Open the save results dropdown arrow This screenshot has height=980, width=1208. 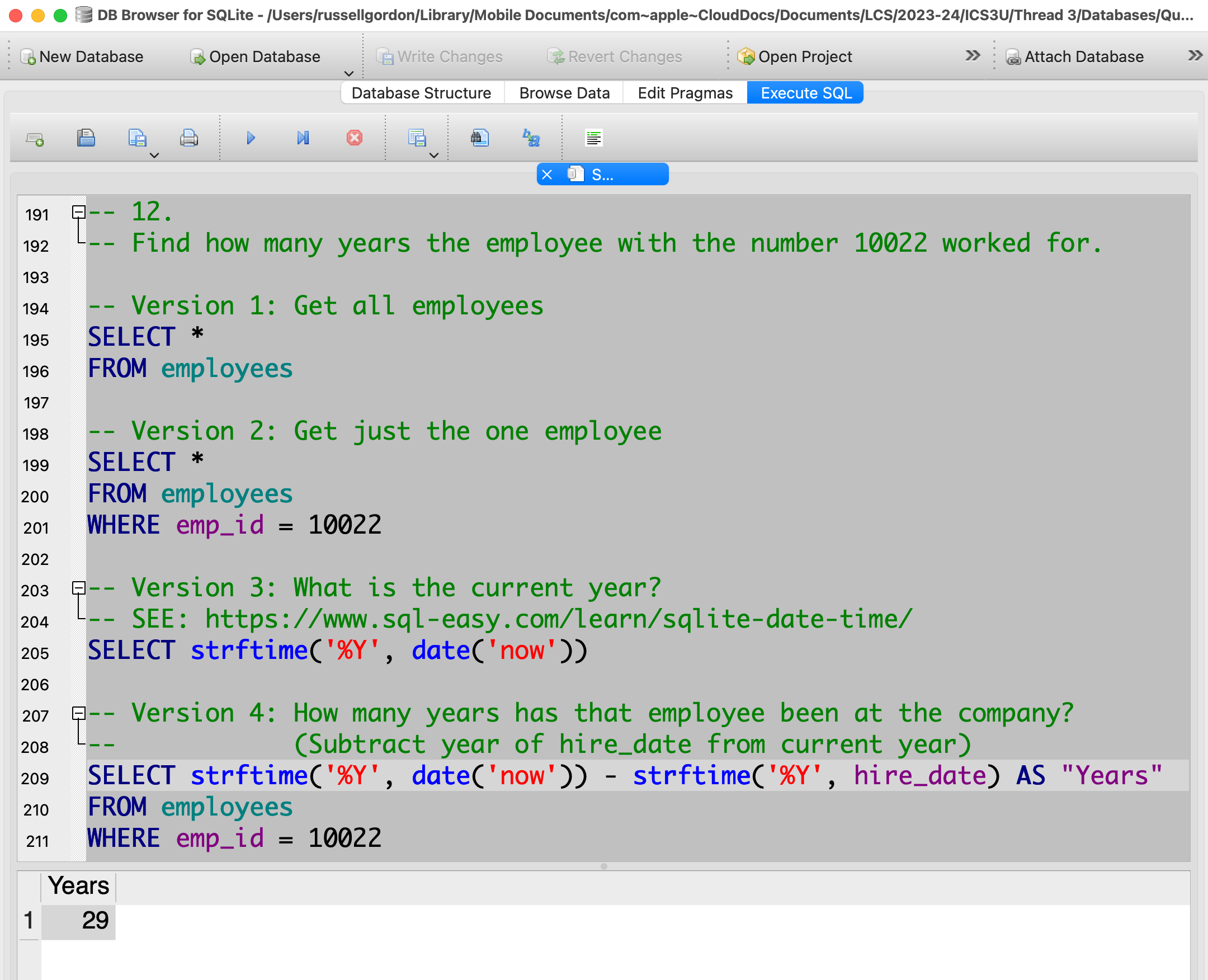pos(434,156)
